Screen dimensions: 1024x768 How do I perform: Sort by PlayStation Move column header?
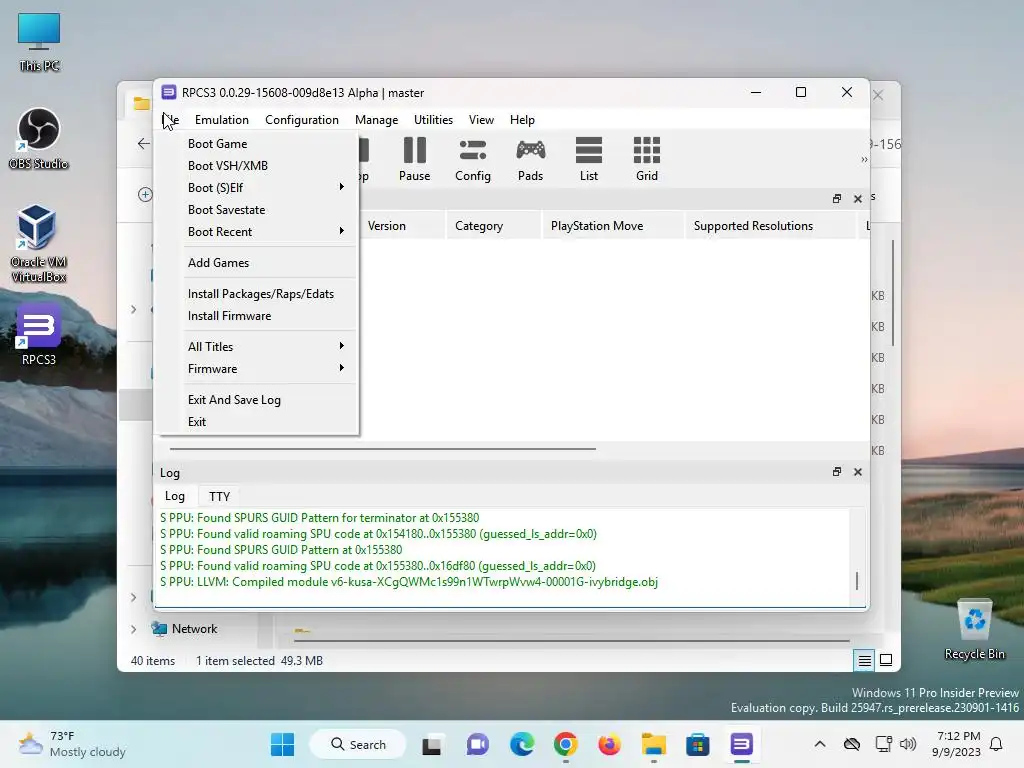(x=613, y=226)
